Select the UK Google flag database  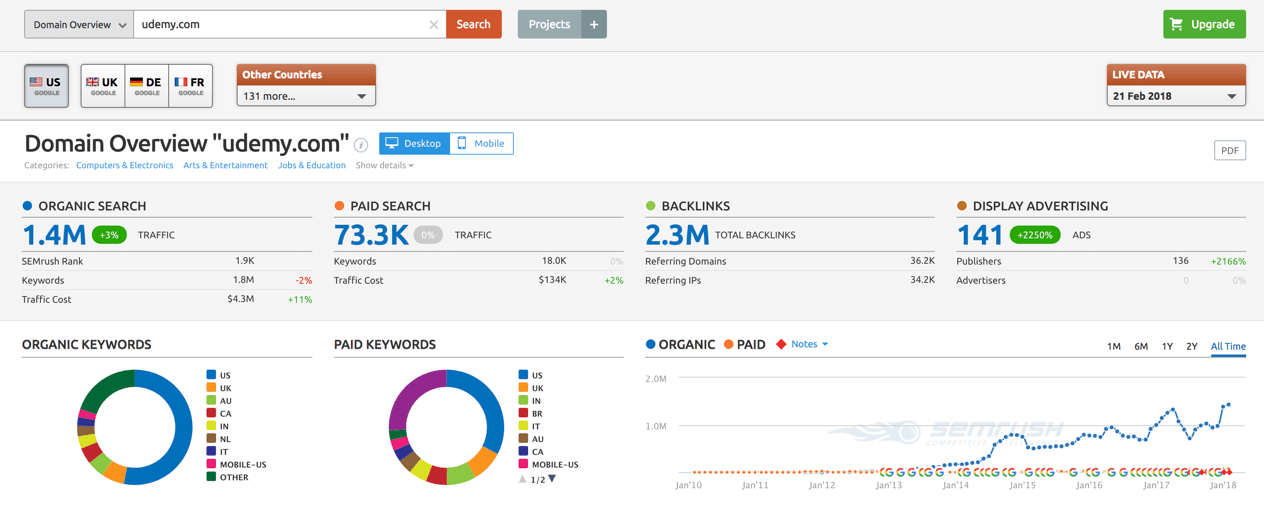(x=103, y=86)
